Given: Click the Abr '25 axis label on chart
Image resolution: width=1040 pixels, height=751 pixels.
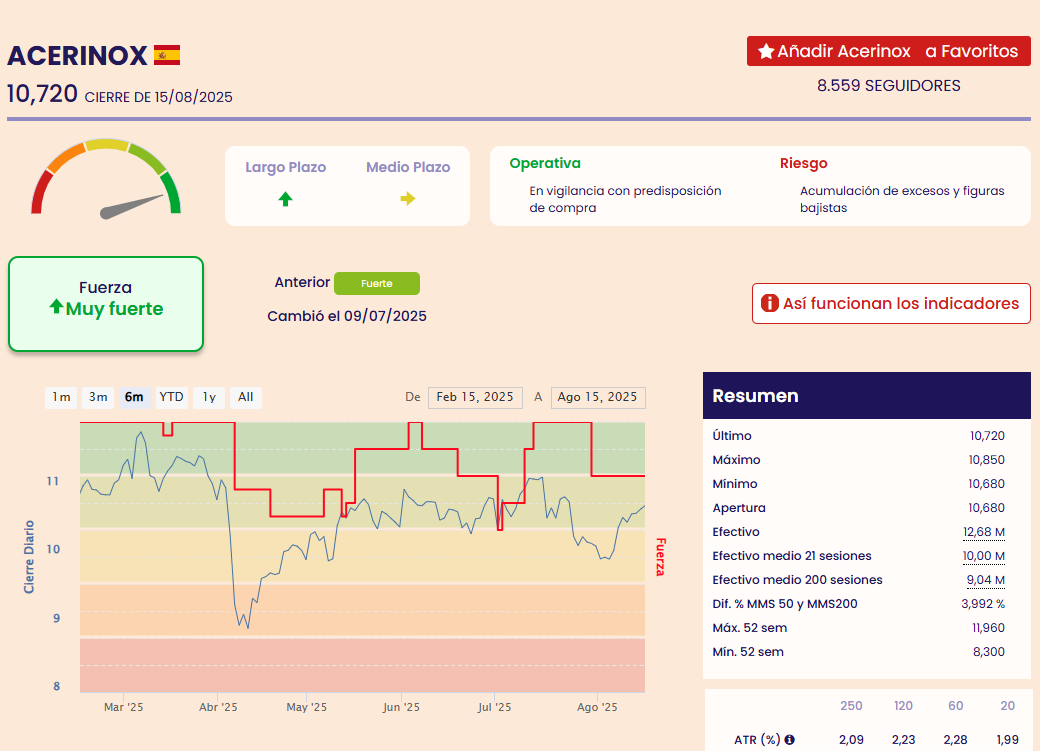Looking at the screenshot, I should 218,707.
